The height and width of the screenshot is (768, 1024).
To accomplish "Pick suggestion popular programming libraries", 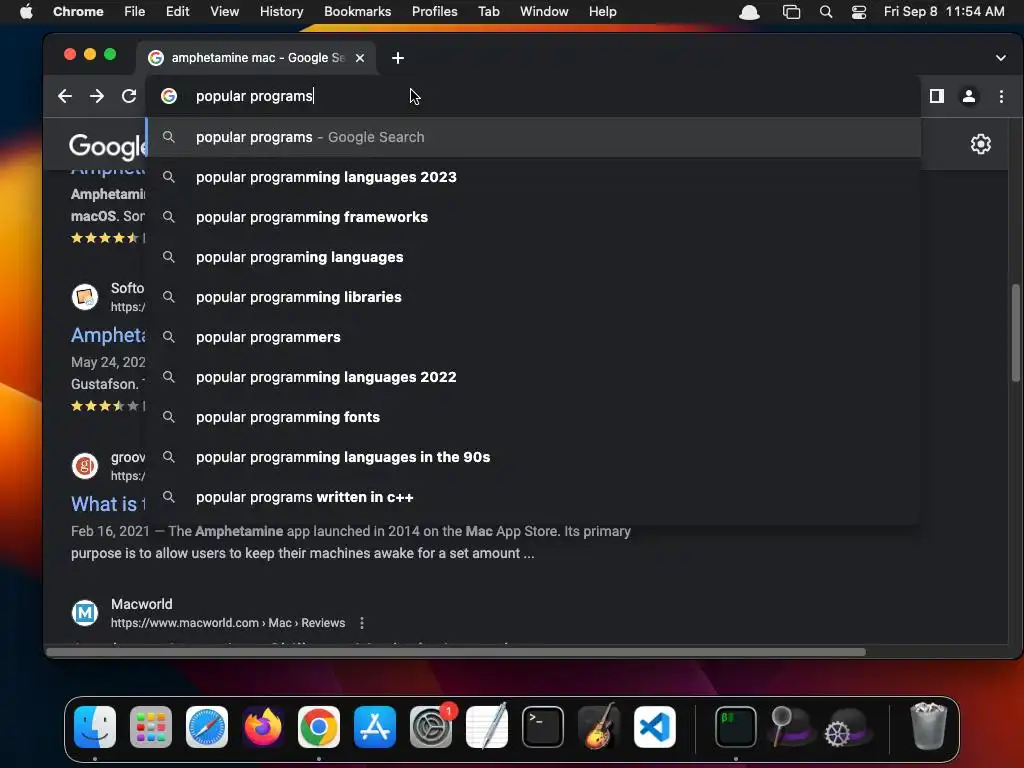I will click(x=533, y=297).
